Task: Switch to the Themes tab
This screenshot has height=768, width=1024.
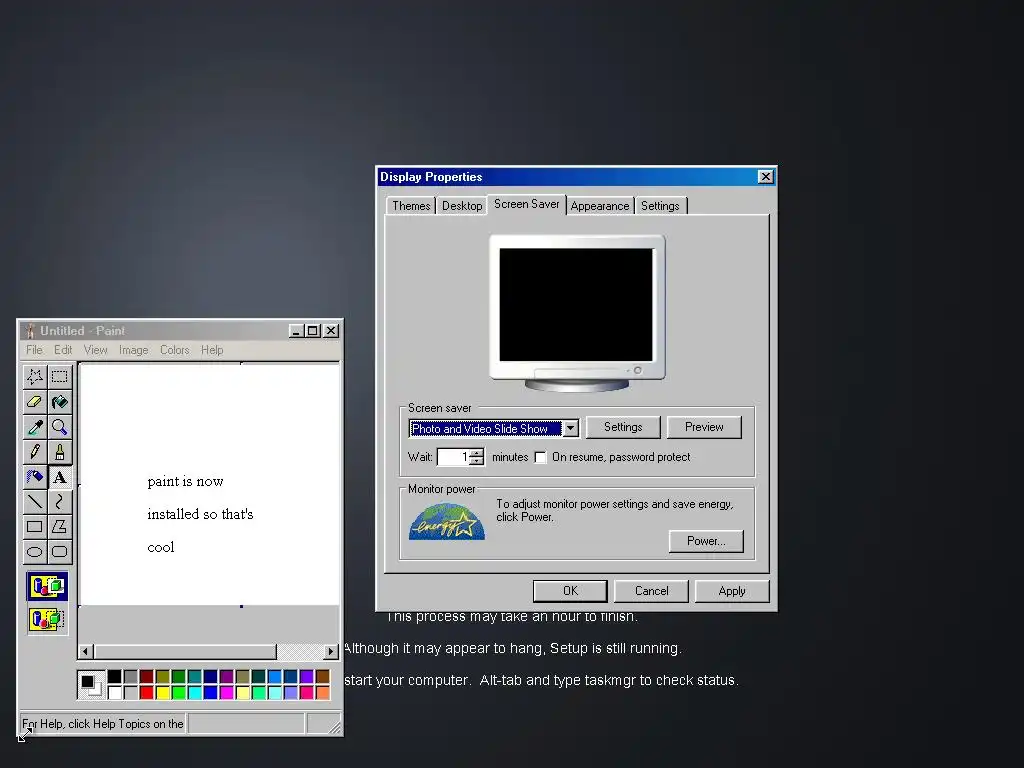Action: coord(411,206)
